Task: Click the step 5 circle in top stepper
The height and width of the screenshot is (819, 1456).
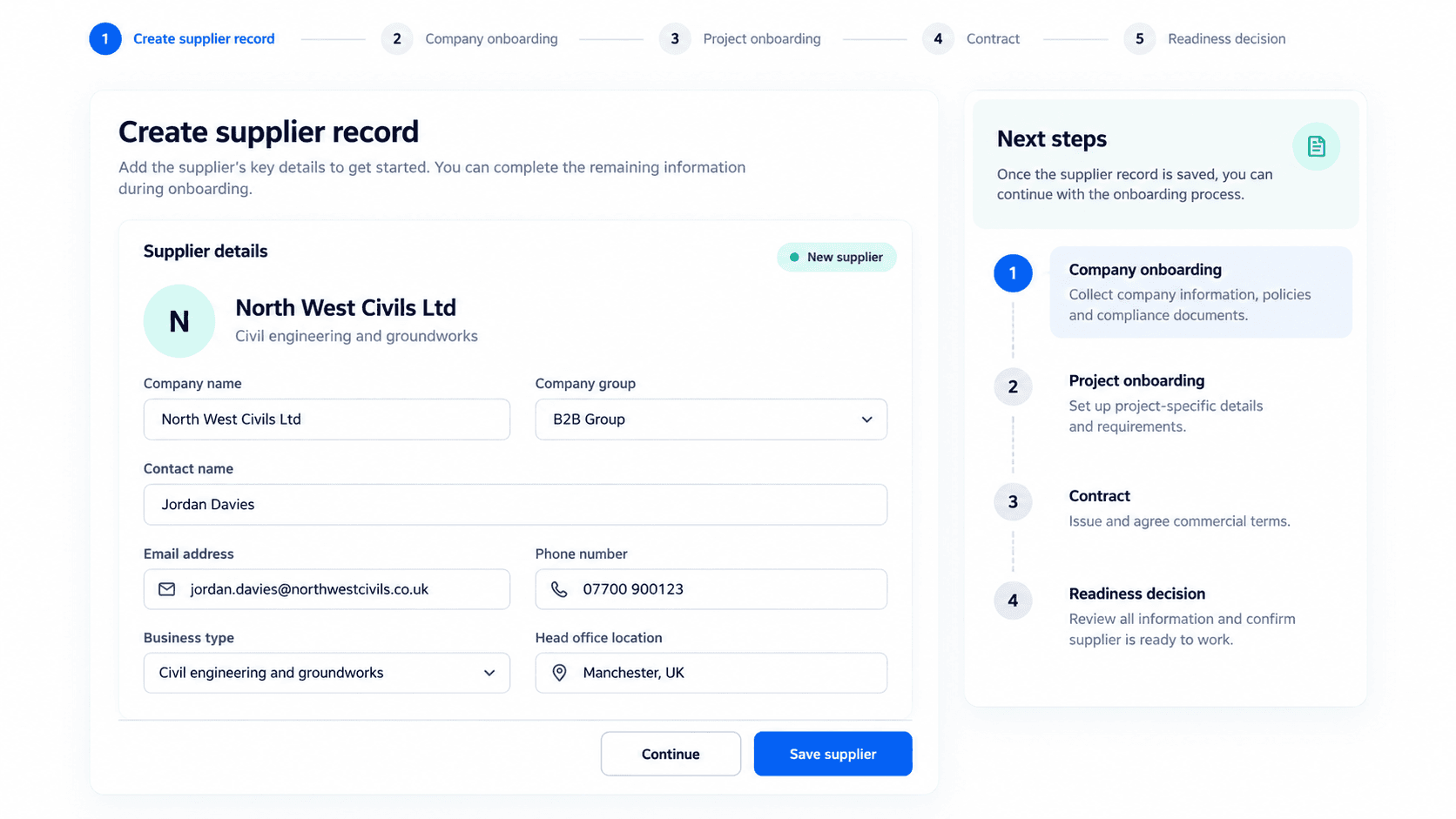Action: pos(1140,38)
